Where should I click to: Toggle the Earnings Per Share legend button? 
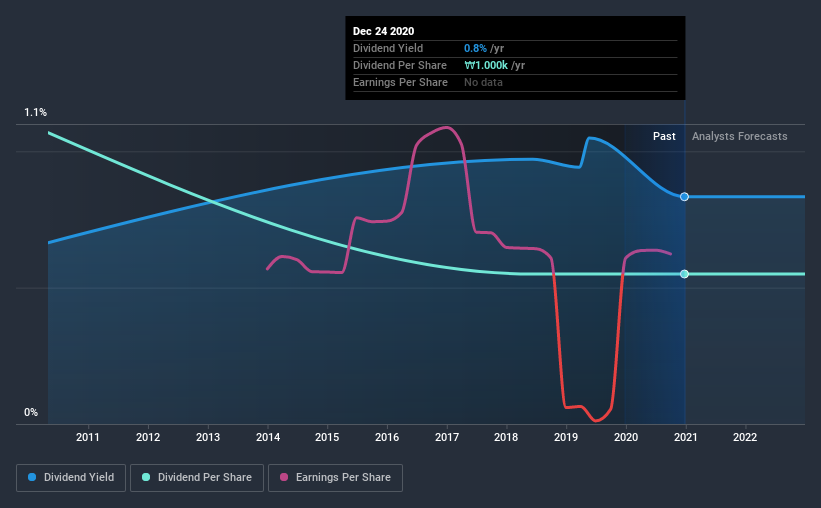point(336,478)
